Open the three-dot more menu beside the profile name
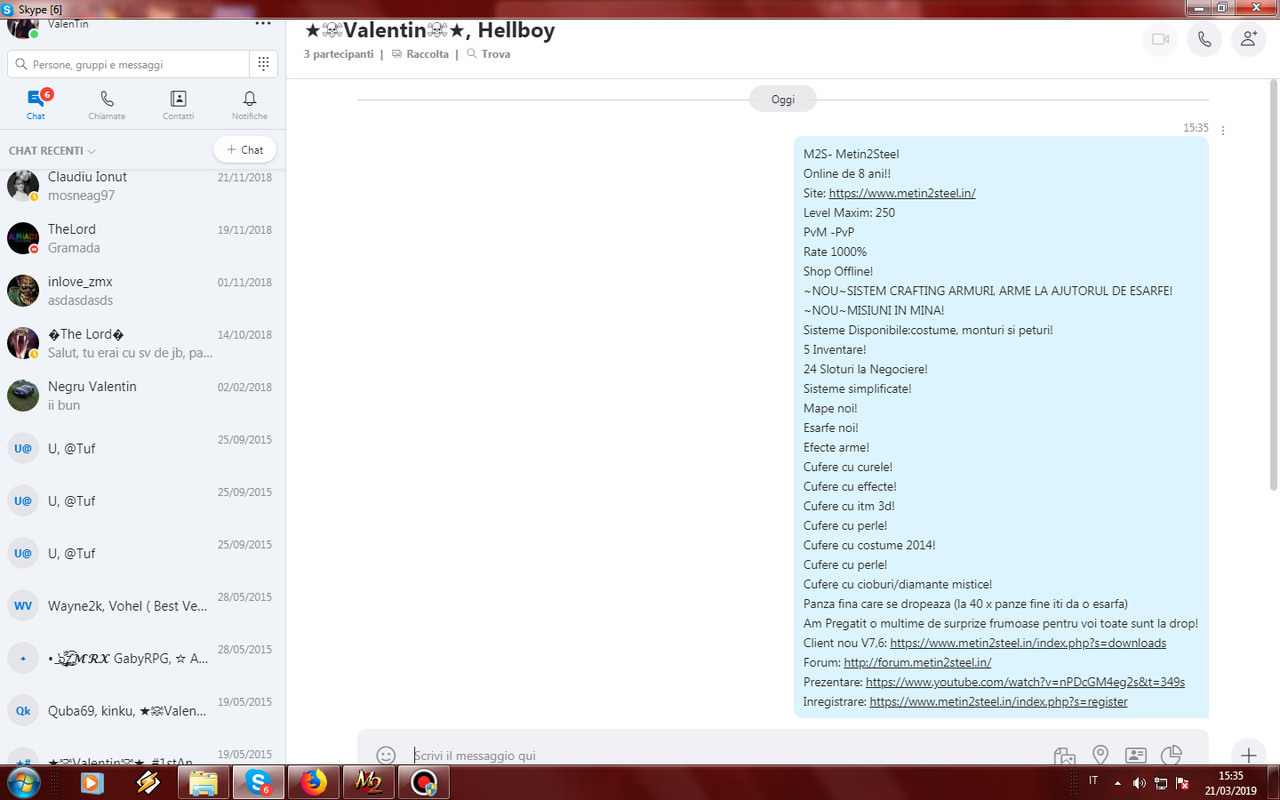The width and height of the screenshot is (1280, 800). point(263,22)
